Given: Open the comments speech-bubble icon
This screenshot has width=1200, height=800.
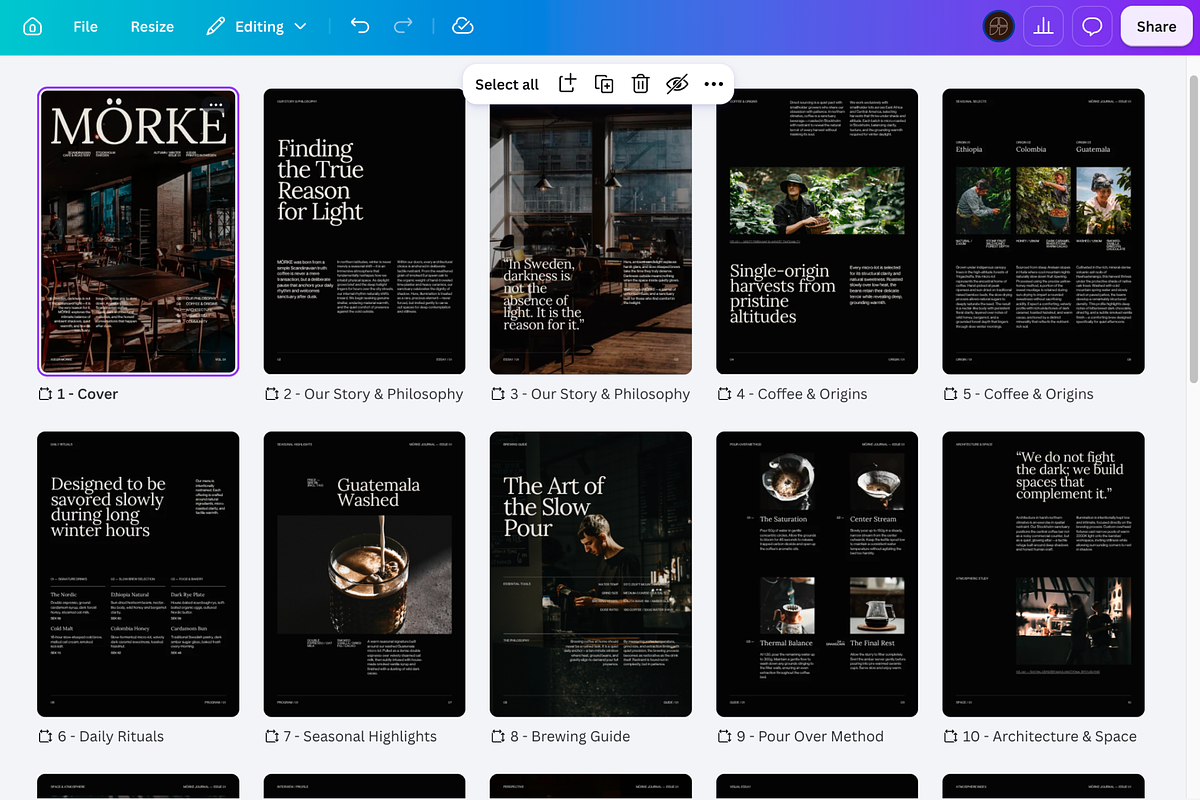Looking at the screenshot, I should click(1092, 27).
